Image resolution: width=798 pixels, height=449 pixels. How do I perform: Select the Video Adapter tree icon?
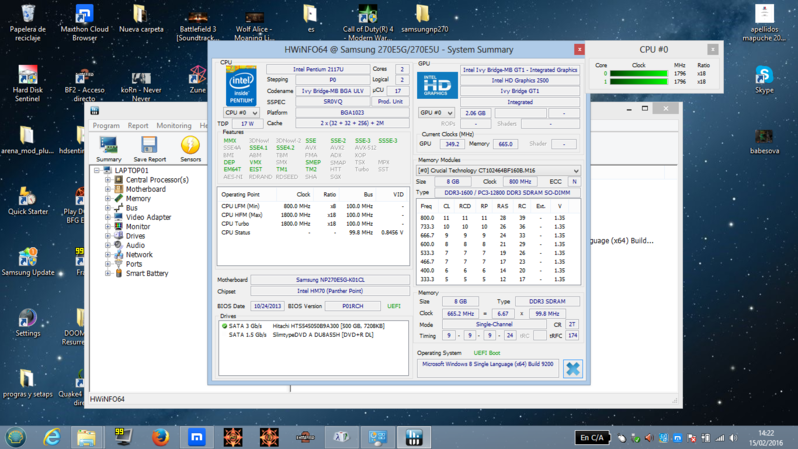click(119, 217)
